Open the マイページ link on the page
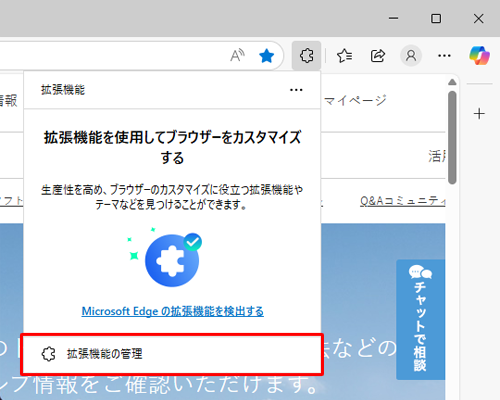The image size is (500, 400). tap(355, 100)
